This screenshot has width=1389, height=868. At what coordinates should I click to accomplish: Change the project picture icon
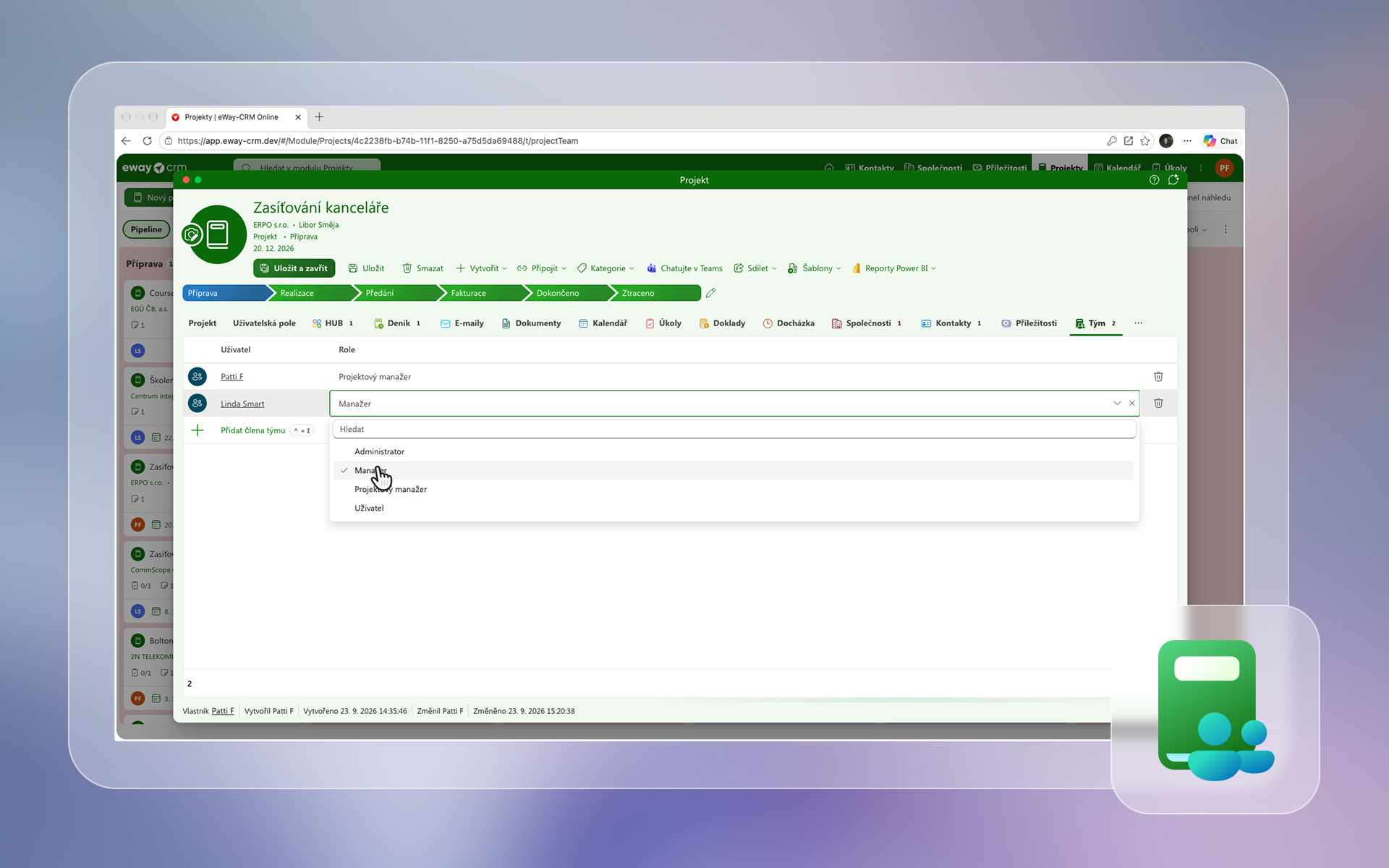pos(192,234)
